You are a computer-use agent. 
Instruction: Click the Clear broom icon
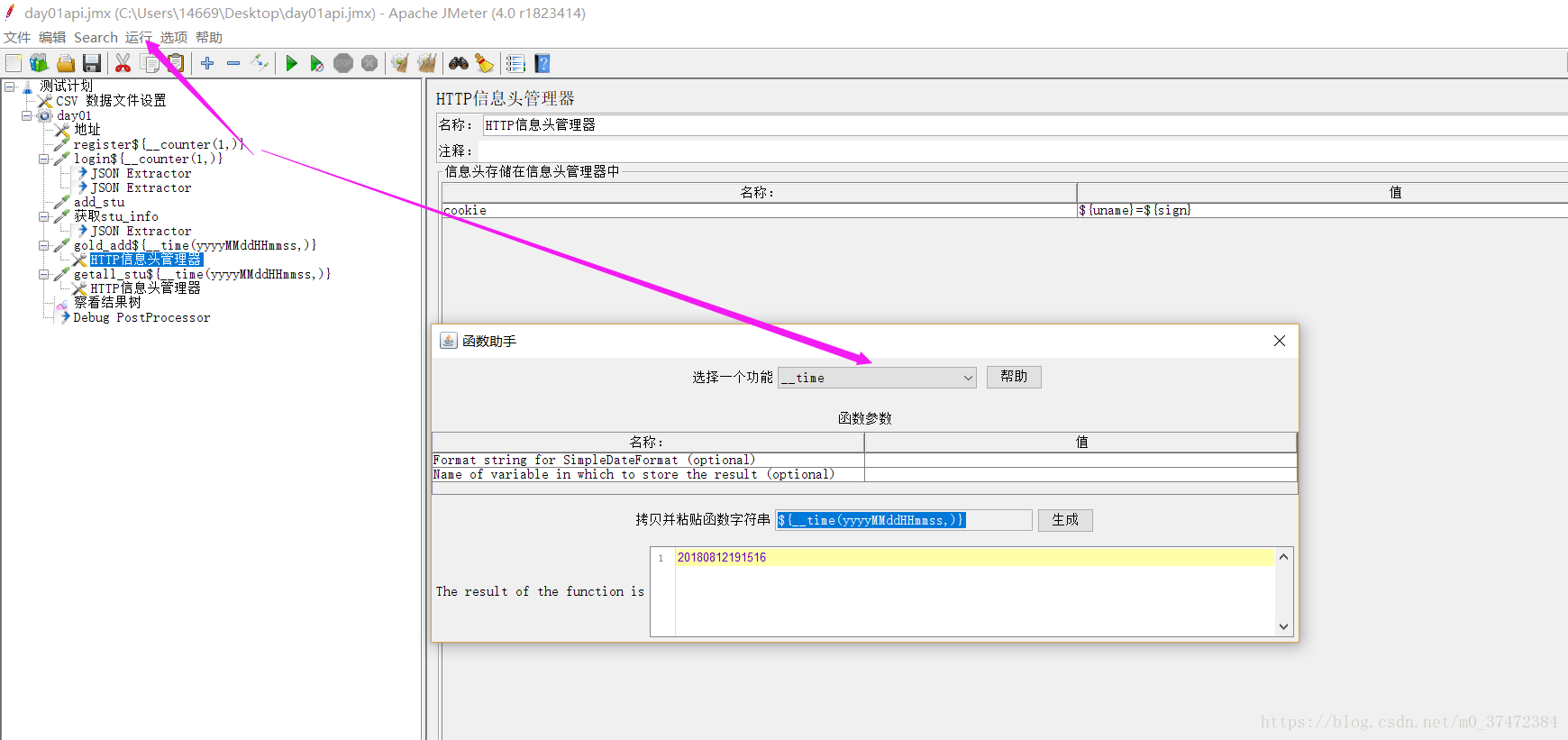[401, 63]
